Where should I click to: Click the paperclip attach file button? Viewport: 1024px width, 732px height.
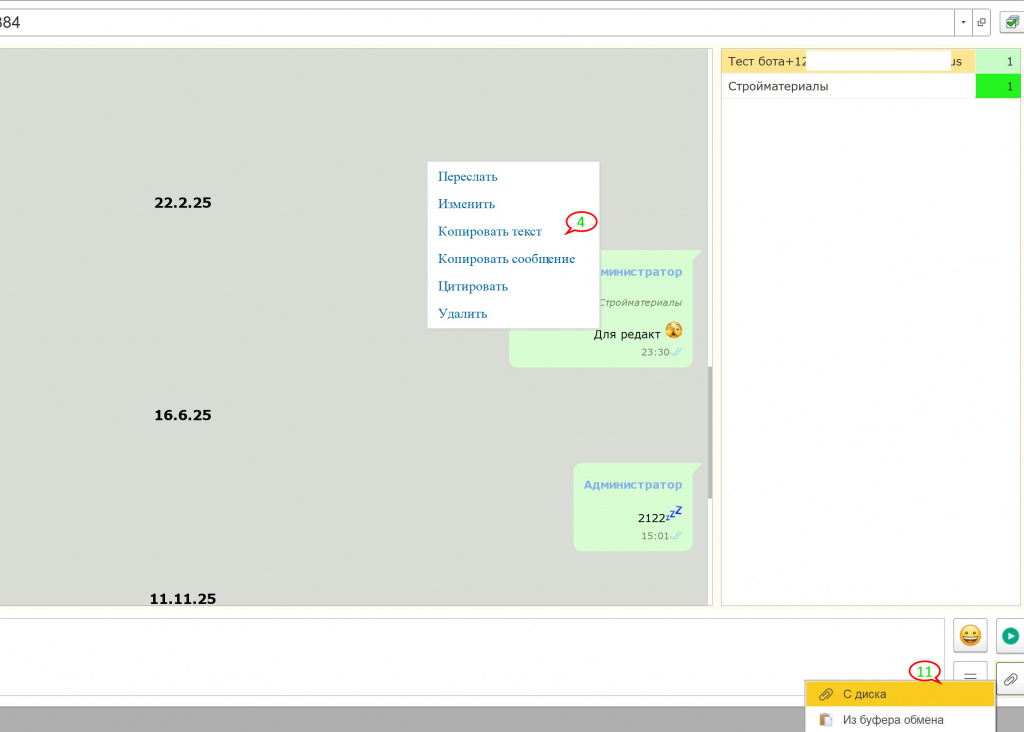pyautogui.click(x=1010, y=679)
